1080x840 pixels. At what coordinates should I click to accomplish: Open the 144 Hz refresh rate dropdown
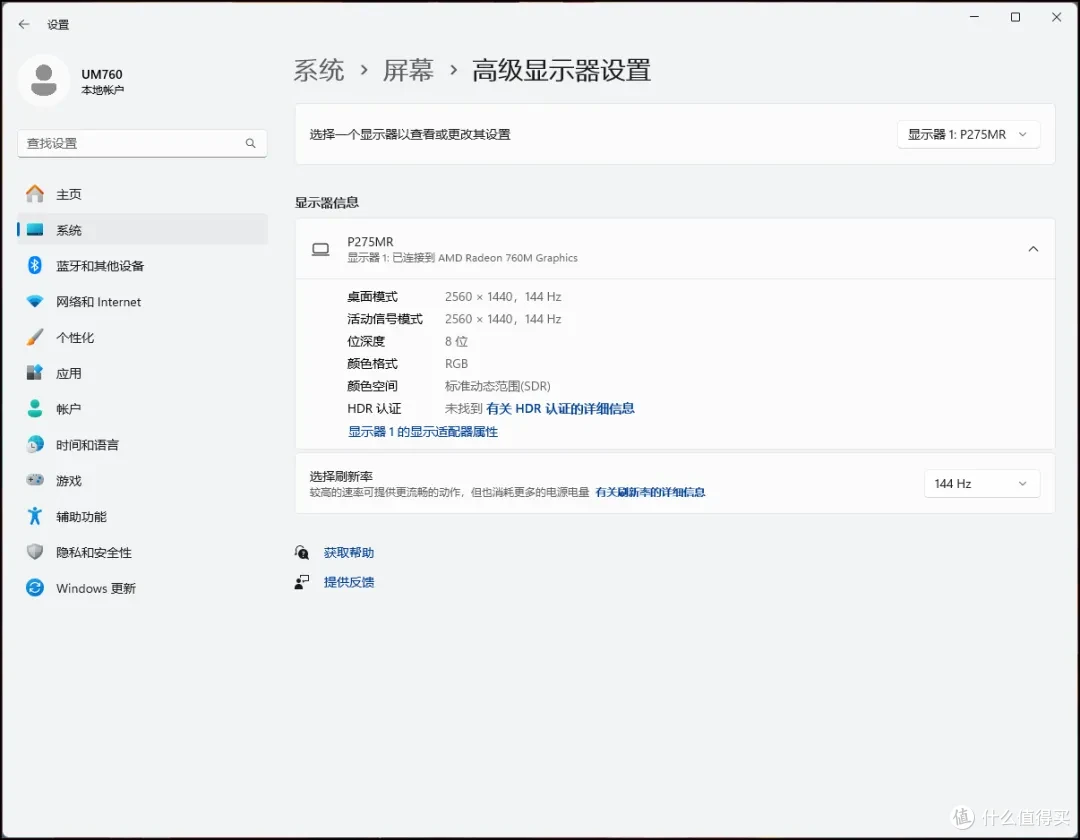pyautogui.click(x=982, y=484)
